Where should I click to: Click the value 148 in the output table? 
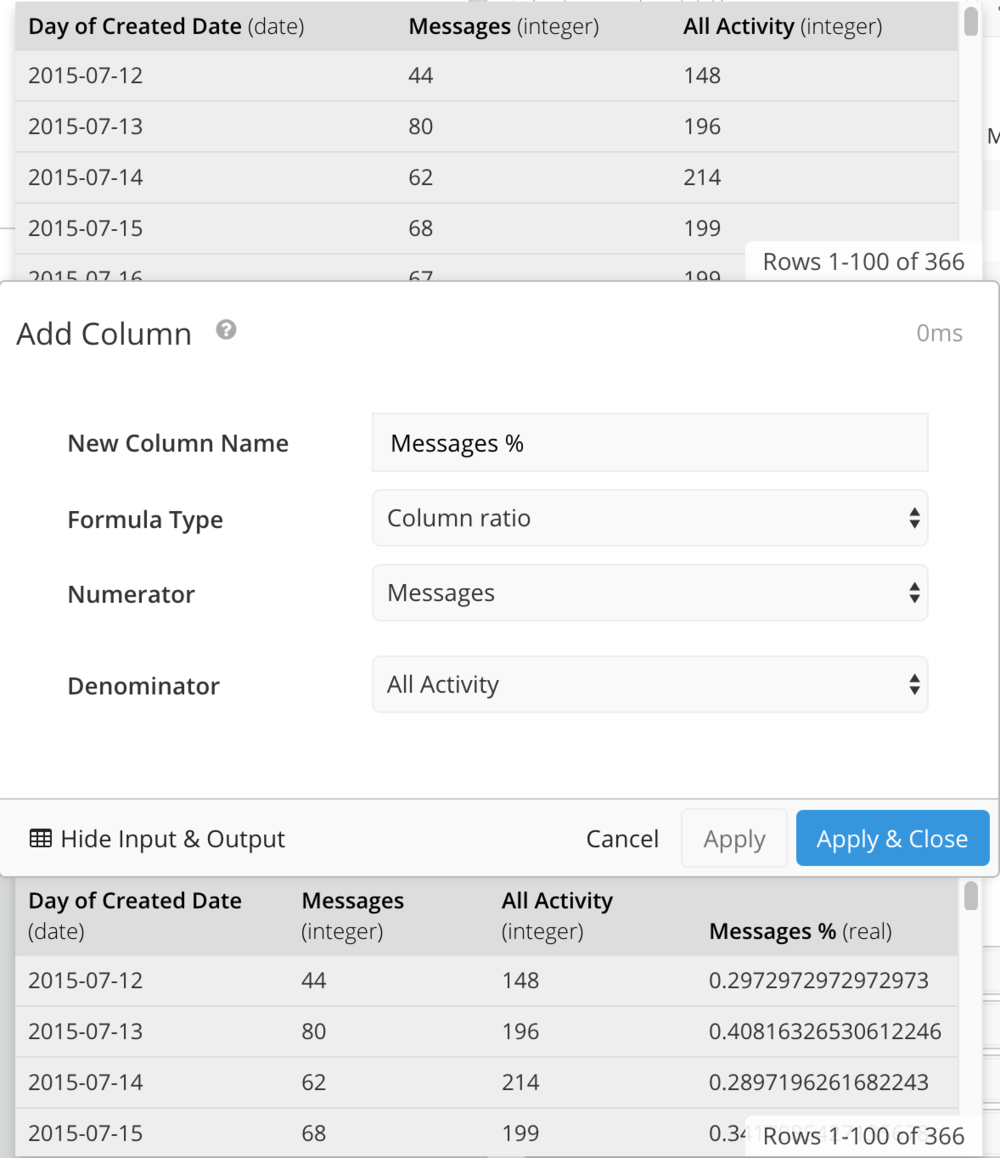(x=521, y=980)
